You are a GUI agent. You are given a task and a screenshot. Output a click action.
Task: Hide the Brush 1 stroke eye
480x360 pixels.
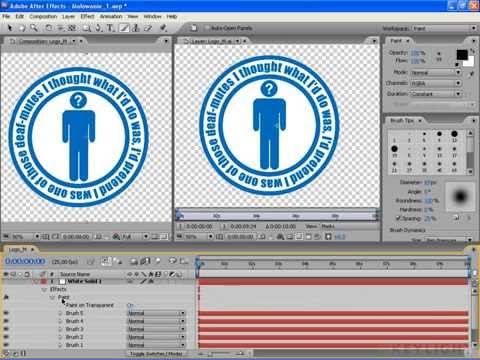coord(6,345)
